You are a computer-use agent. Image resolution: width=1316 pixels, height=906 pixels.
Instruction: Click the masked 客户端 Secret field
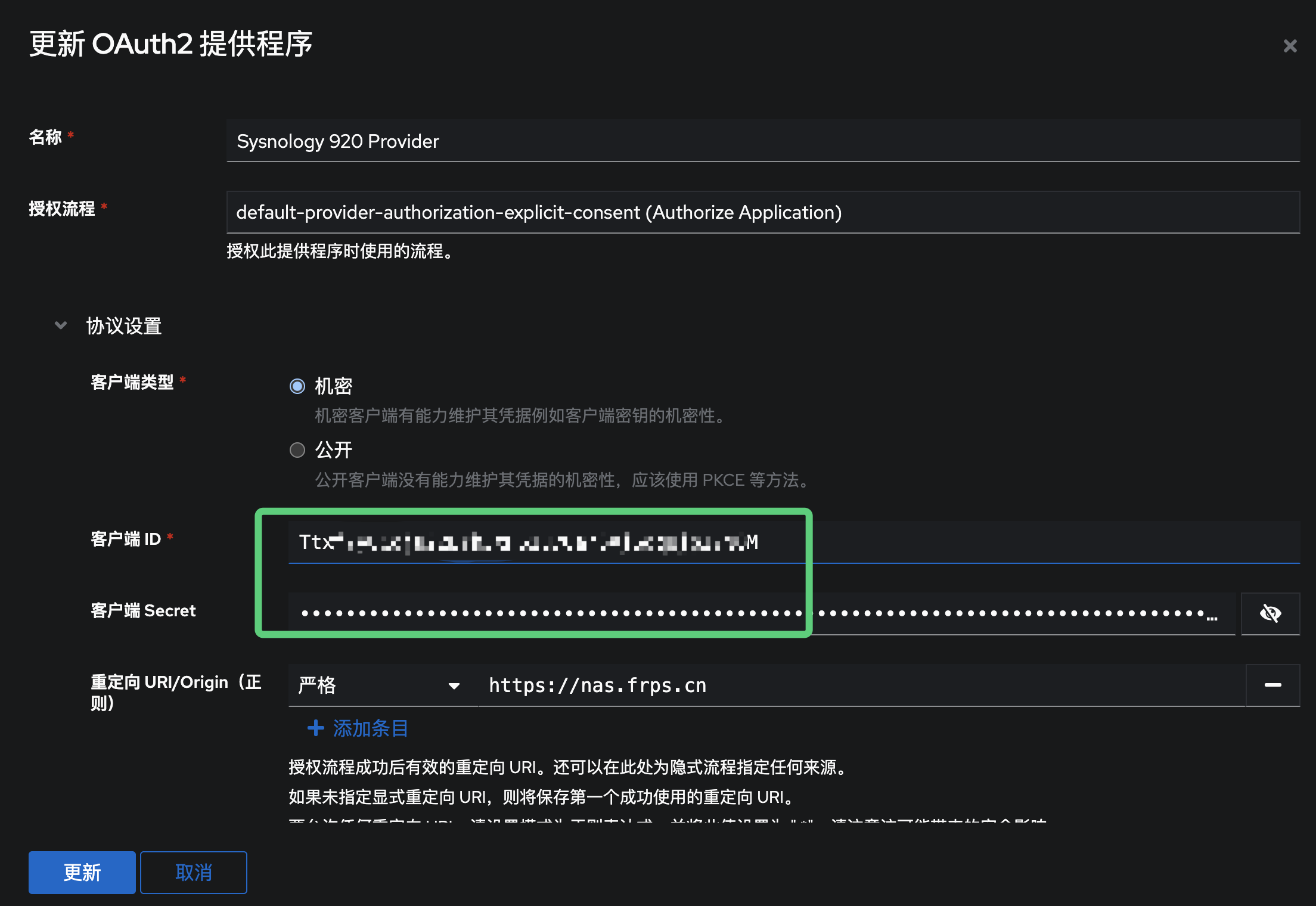(656, 613)
